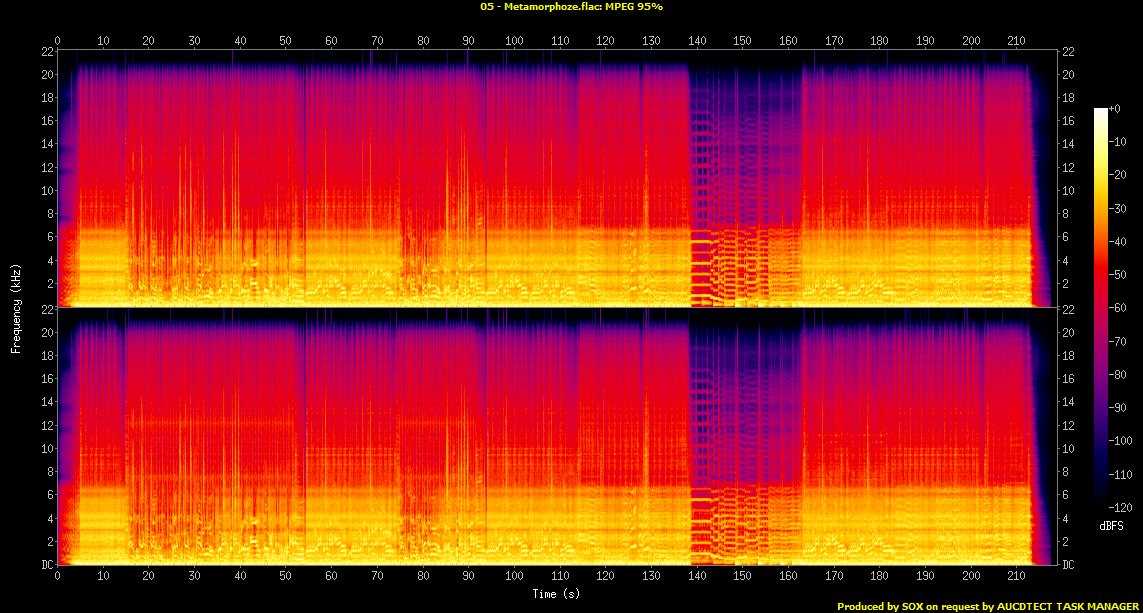Click the 20 mark on top time axis
This screenshot has width=1143, height=613.
[149, 40]
